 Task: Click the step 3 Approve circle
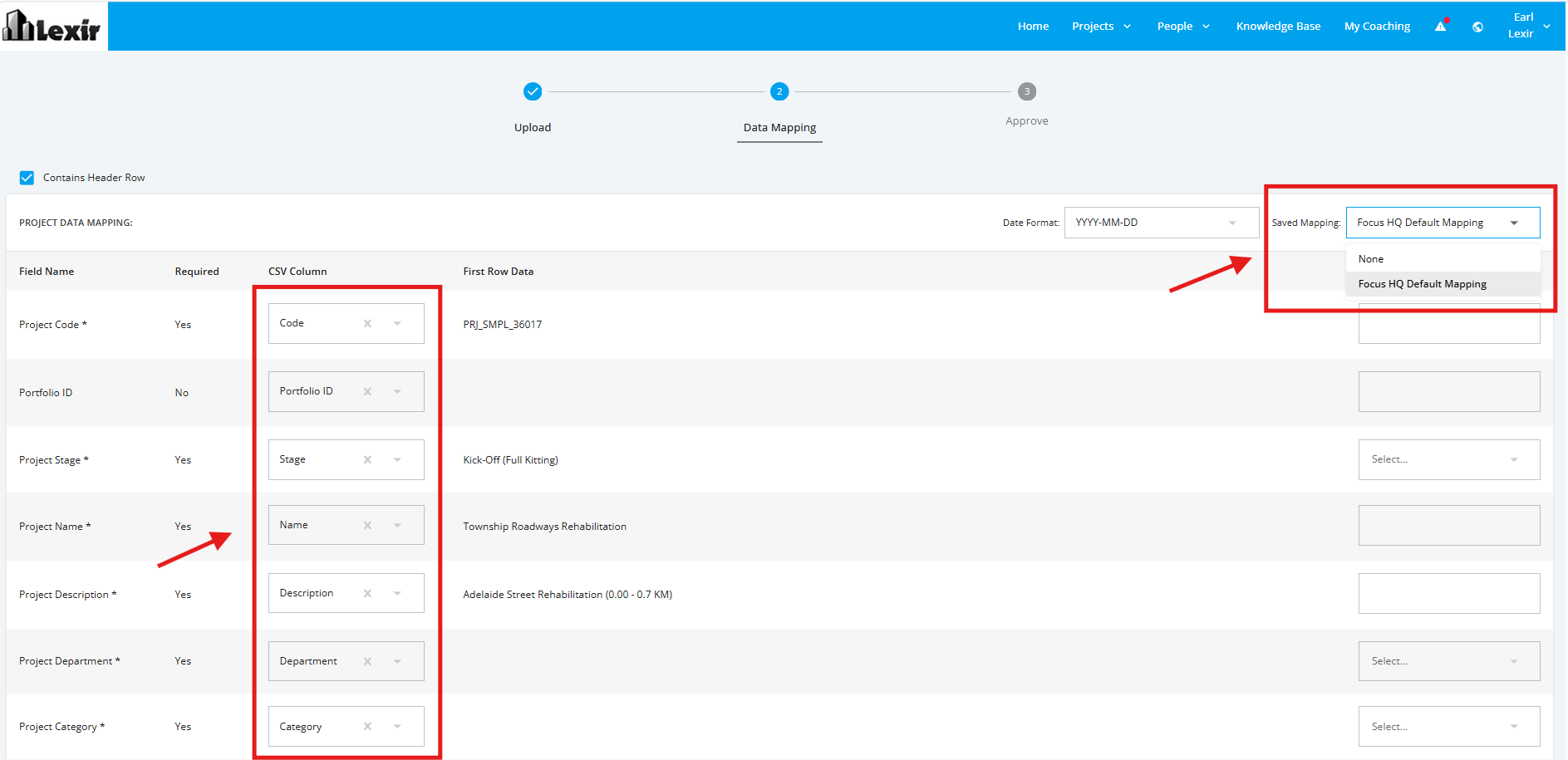tap(1027, 91)
